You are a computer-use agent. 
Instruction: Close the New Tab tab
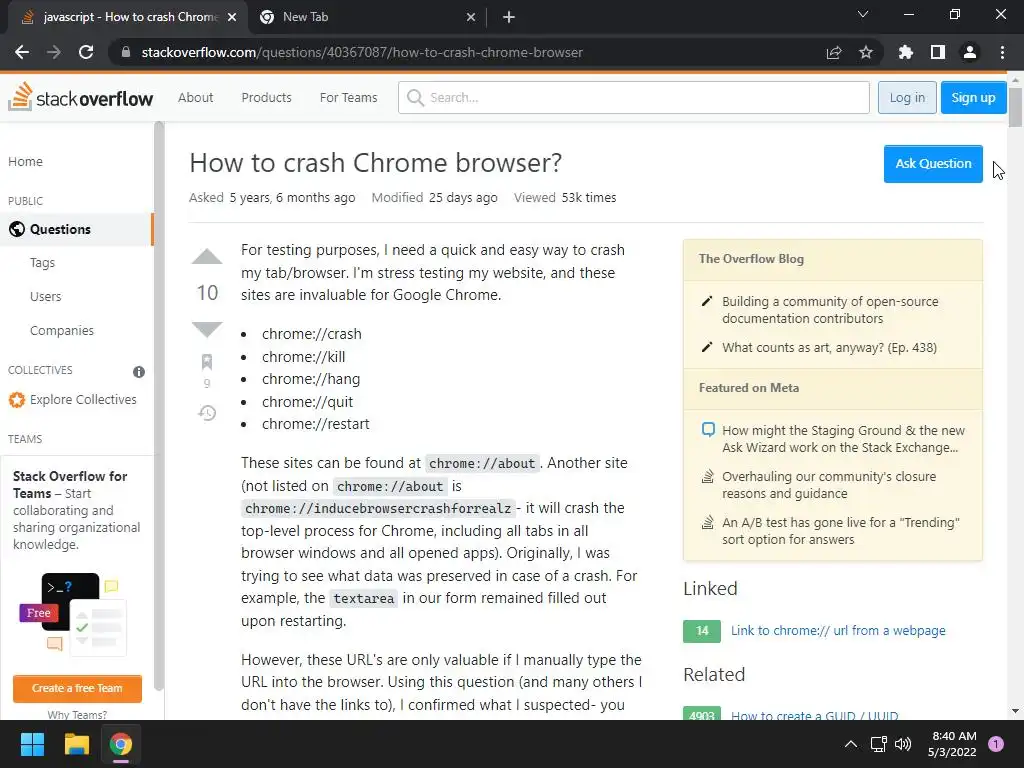tap(471, 18)
